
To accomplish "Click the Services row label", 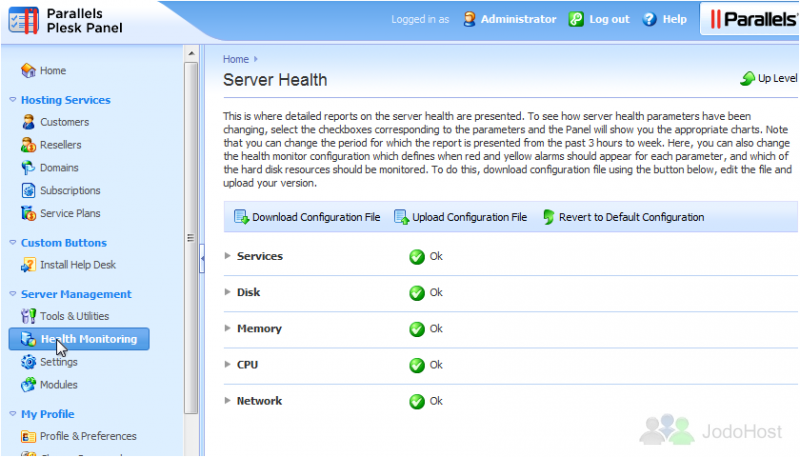I will (260, 256).
